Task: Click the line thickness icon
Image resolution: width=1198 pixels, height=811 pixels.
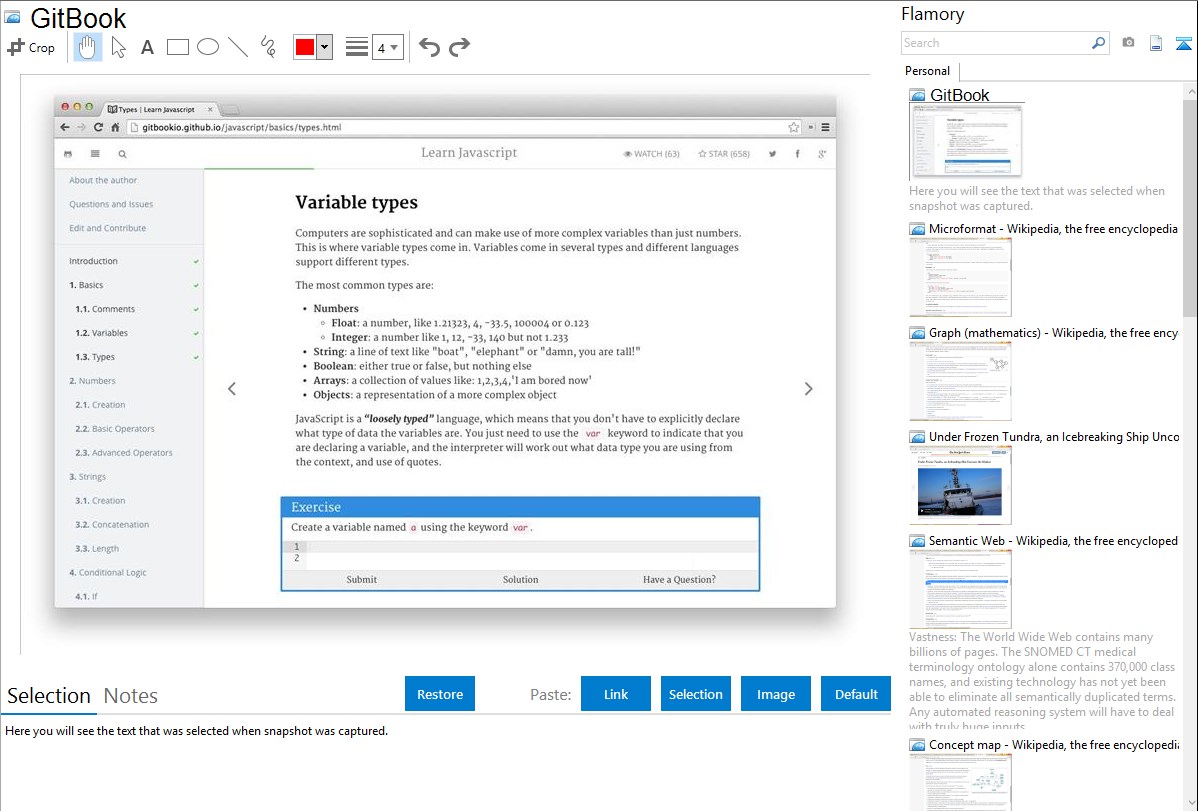Action: pos(357,47)
